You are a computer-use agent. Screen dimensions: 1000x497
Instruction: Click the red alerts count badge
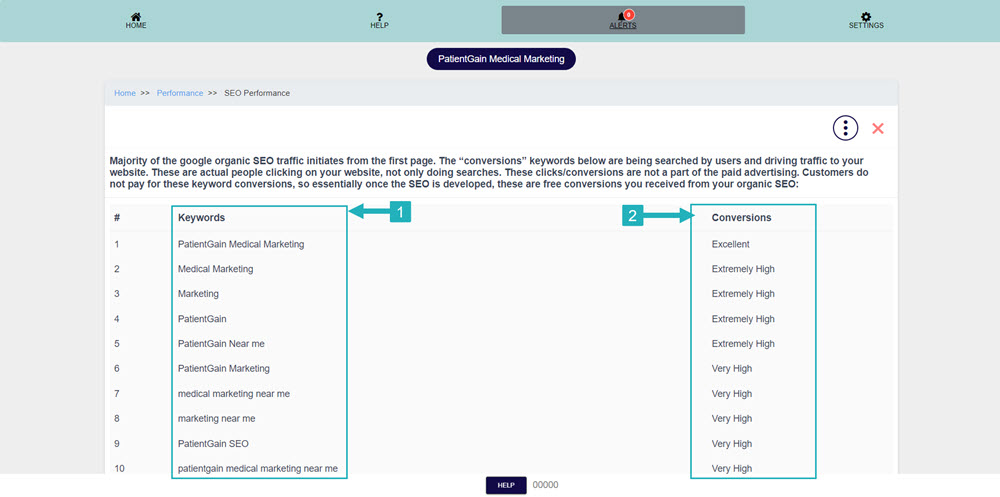[x=629, y=14]
